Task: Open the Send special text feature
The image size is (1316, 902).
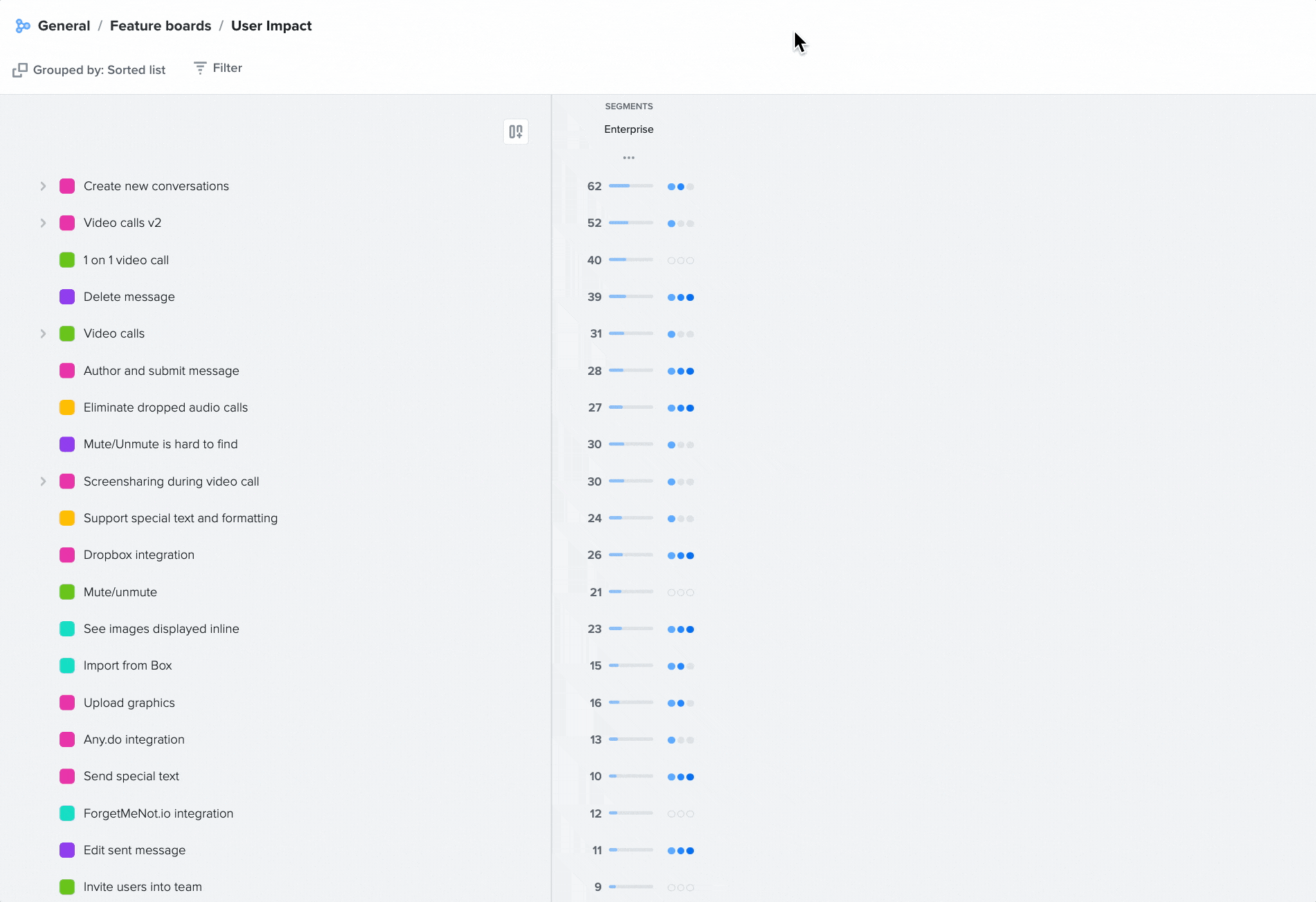Action: tap(131, 776)
